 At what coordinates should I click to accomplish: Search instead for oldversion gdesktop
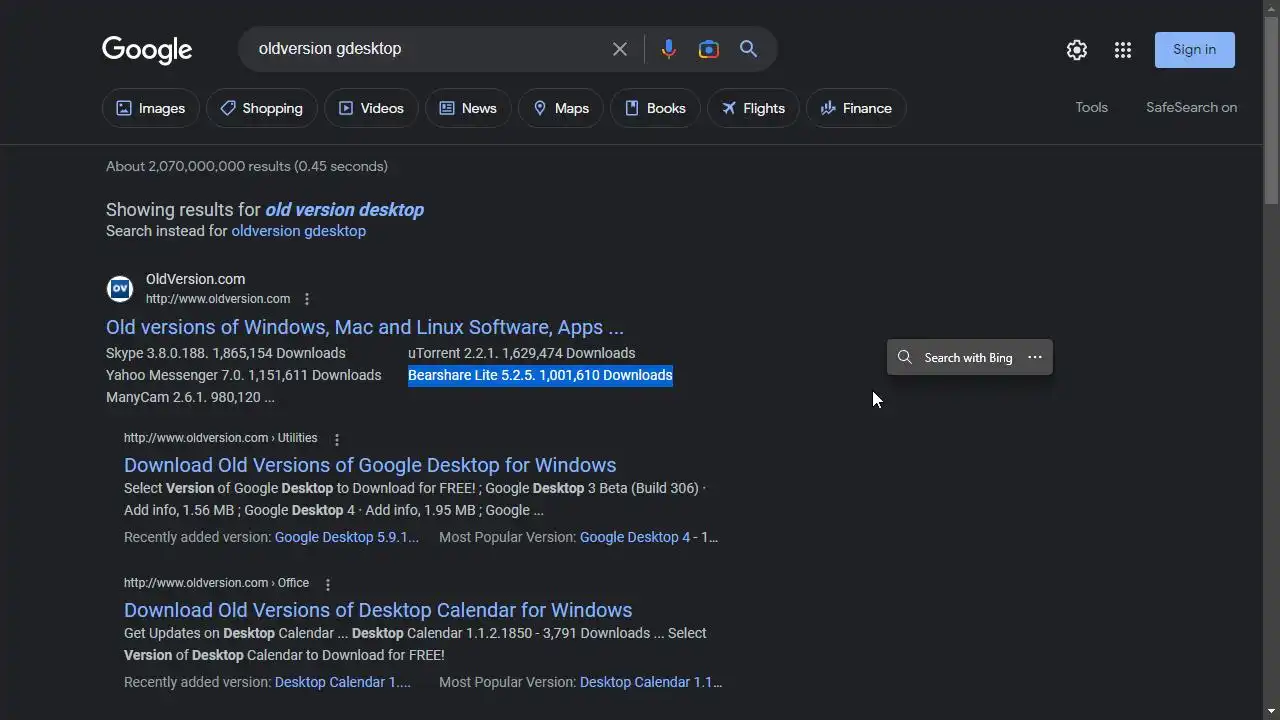[x=298, y=231]
